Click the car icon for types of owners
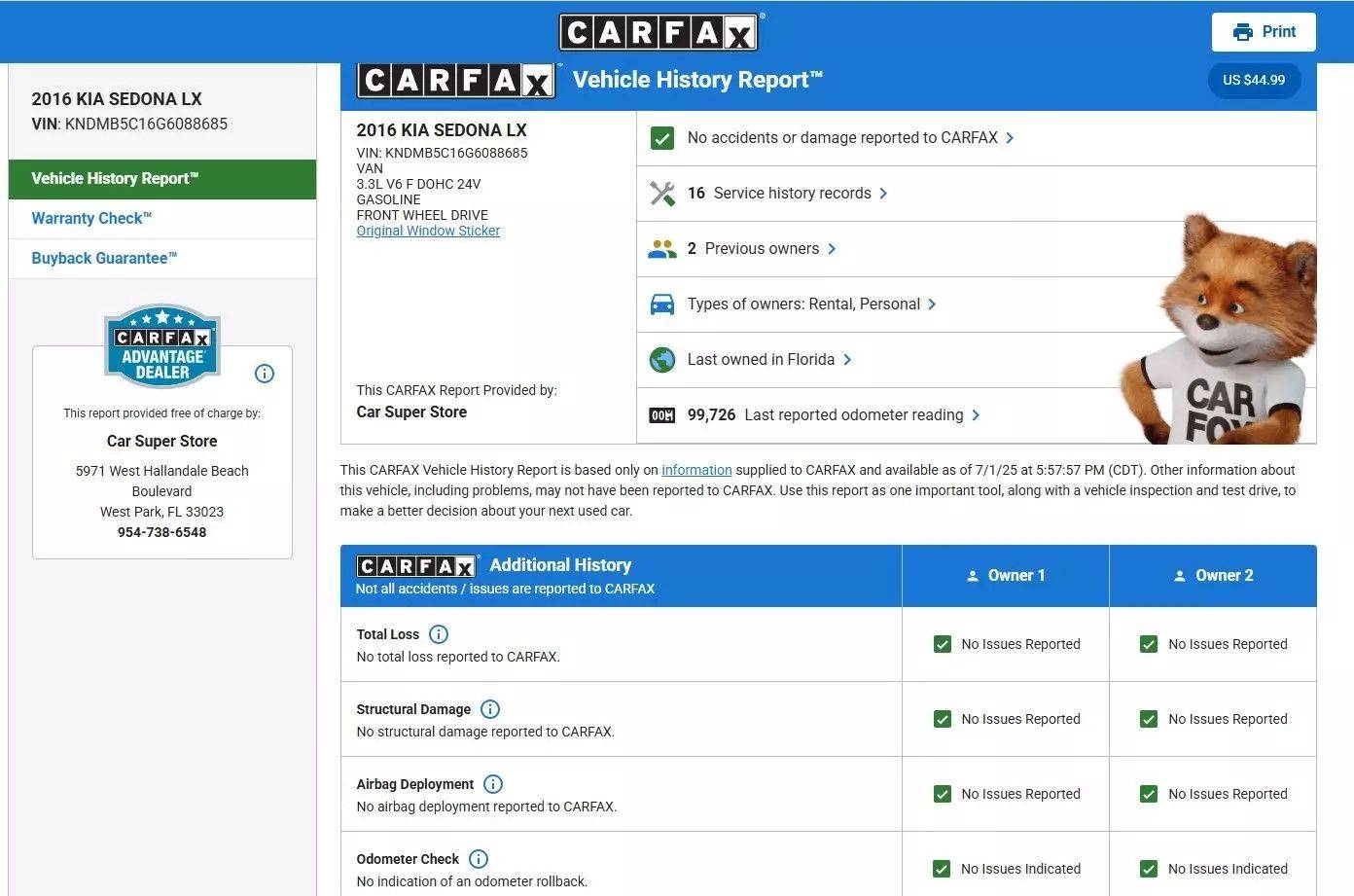This screenshot has width=1354, height=896. (x=662, y=305)
